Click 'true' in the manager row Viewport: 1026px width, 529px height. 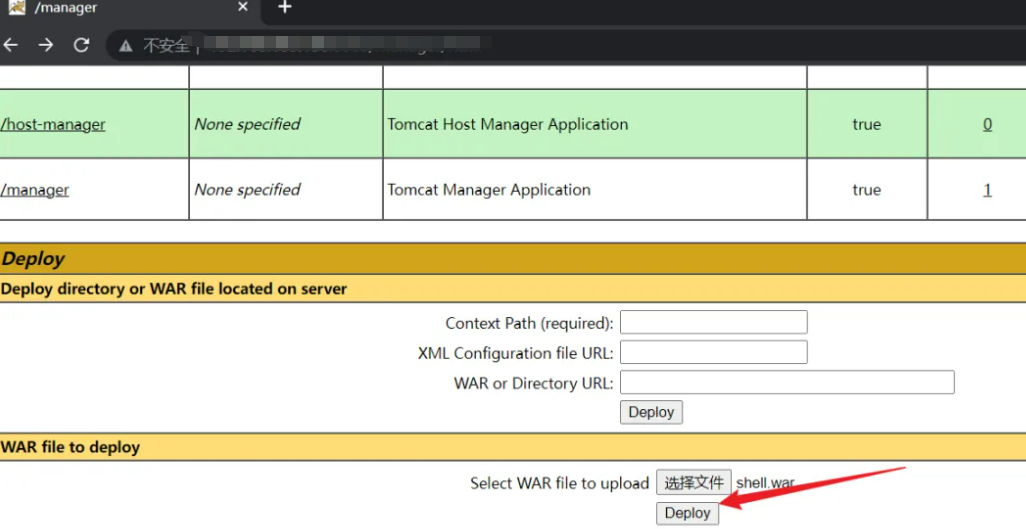pos(866,190)
